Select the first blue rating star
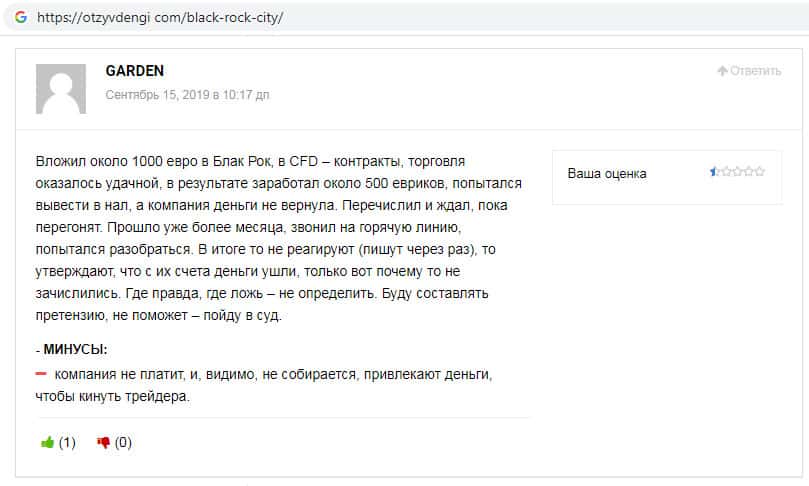Image resolution: width=809 pixels, height=486 pixels. click(x=715, y=172)
